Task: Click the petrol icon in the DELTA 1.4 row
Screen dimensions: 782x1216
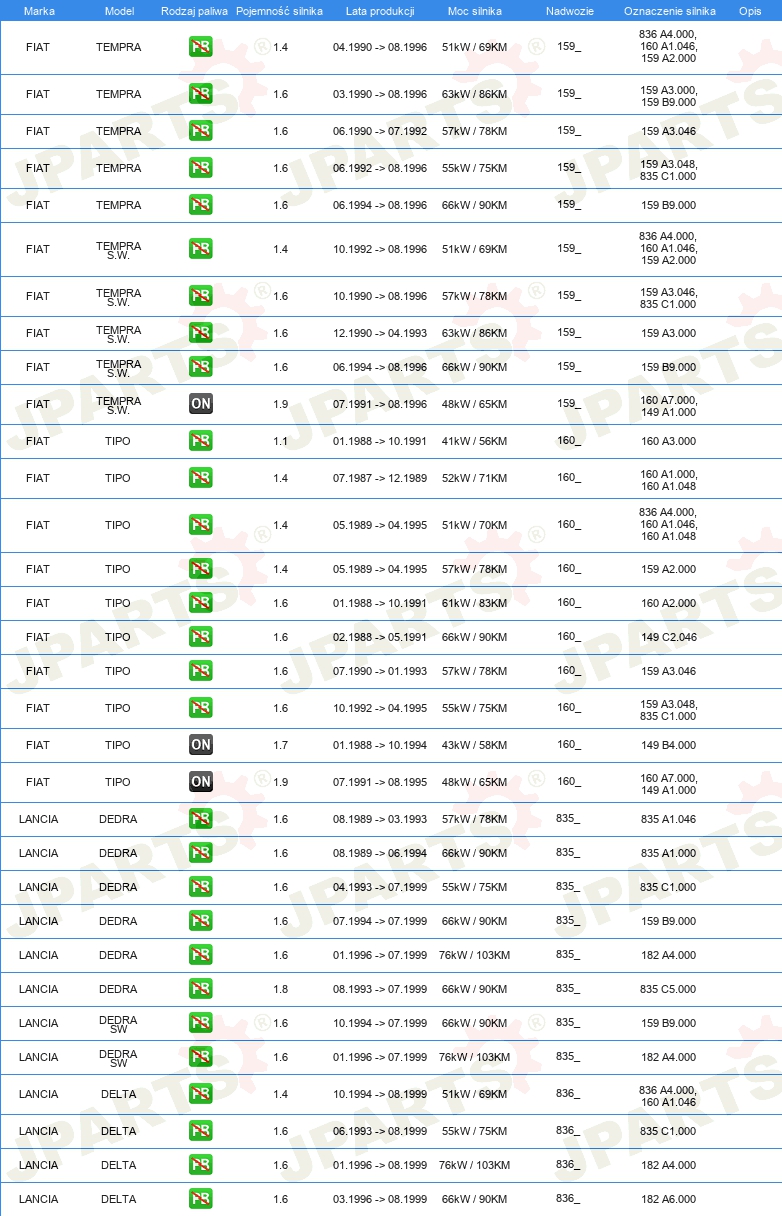Action: 201,1094
